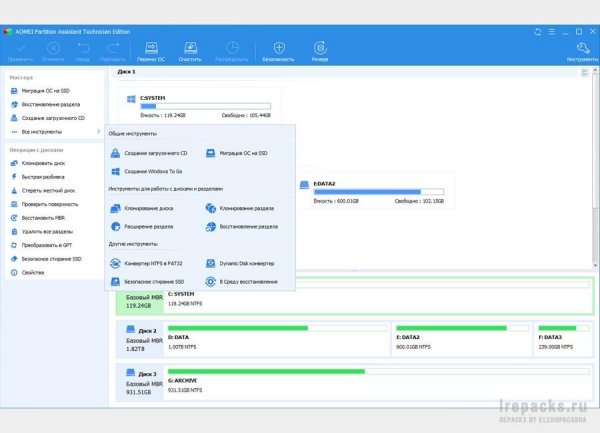Pick Клонирование диска in tools flyout
The width and height of the screenshot is (600, 433).
[x=142, y=208]
